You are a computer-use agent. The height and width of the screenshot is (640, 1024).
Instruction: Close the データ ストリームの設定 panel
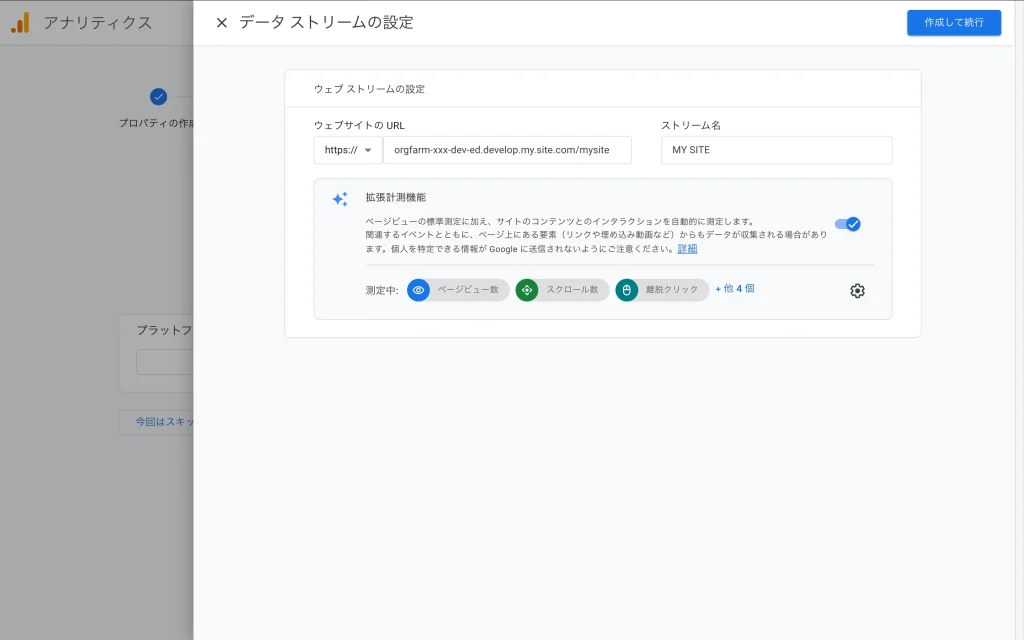pos(222,23)
